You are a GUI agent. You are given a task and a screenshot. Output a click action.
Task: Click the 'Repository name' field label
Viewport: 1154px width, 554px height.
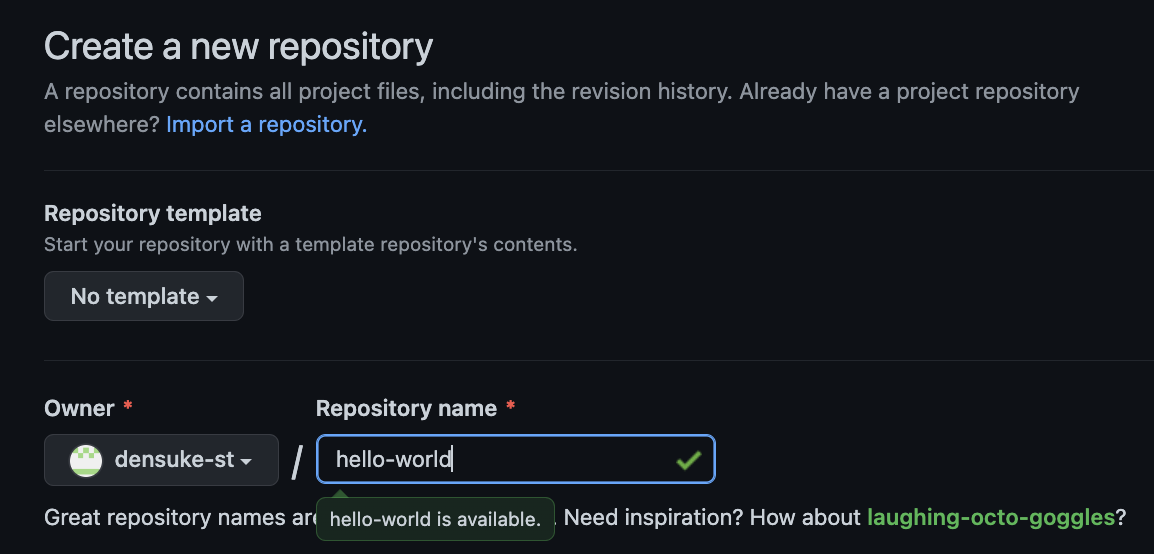[x=406, y=408]
